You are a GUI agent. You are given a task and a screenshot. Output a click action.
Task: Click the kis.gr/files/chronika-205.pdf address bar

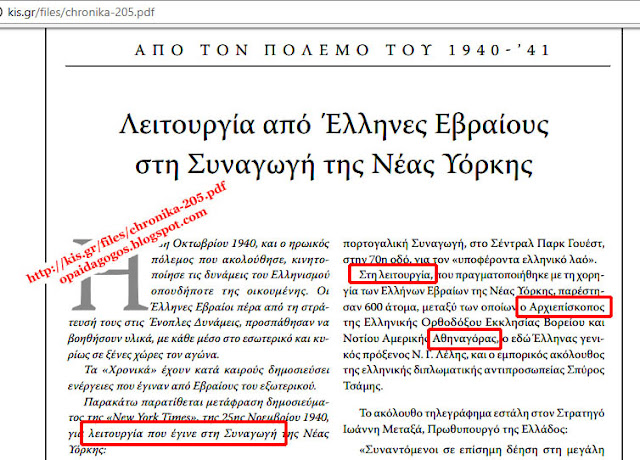[80, 12]
